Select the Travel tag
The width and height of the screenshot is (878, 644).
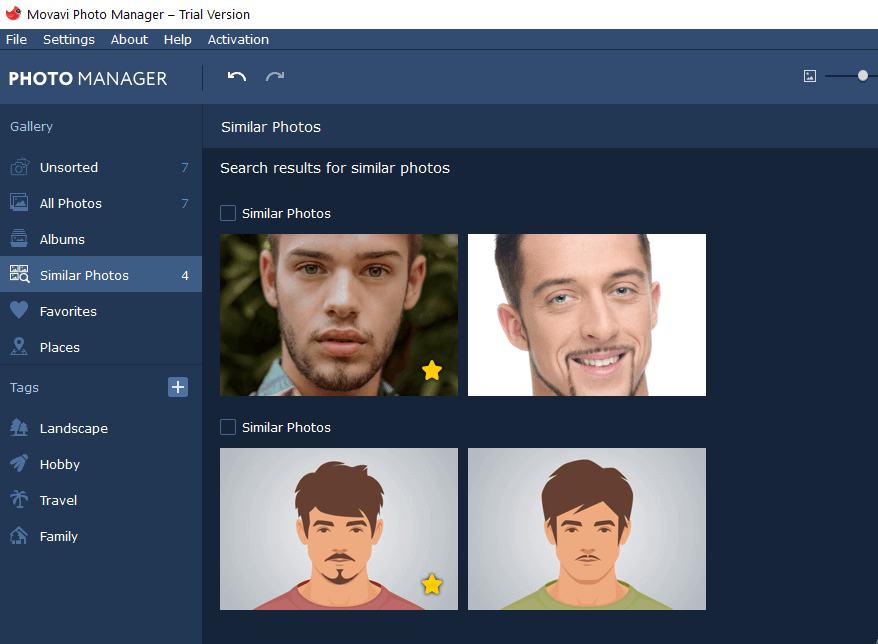[58, 500]
